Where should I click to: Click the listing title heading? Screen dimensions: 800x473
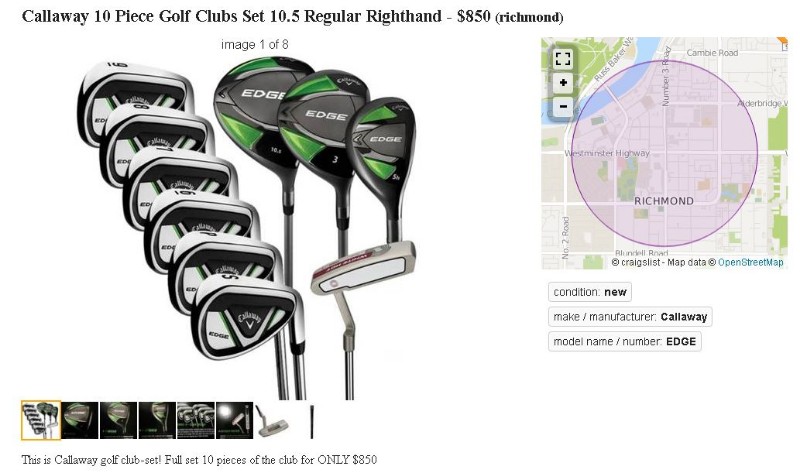coord(292,16)
